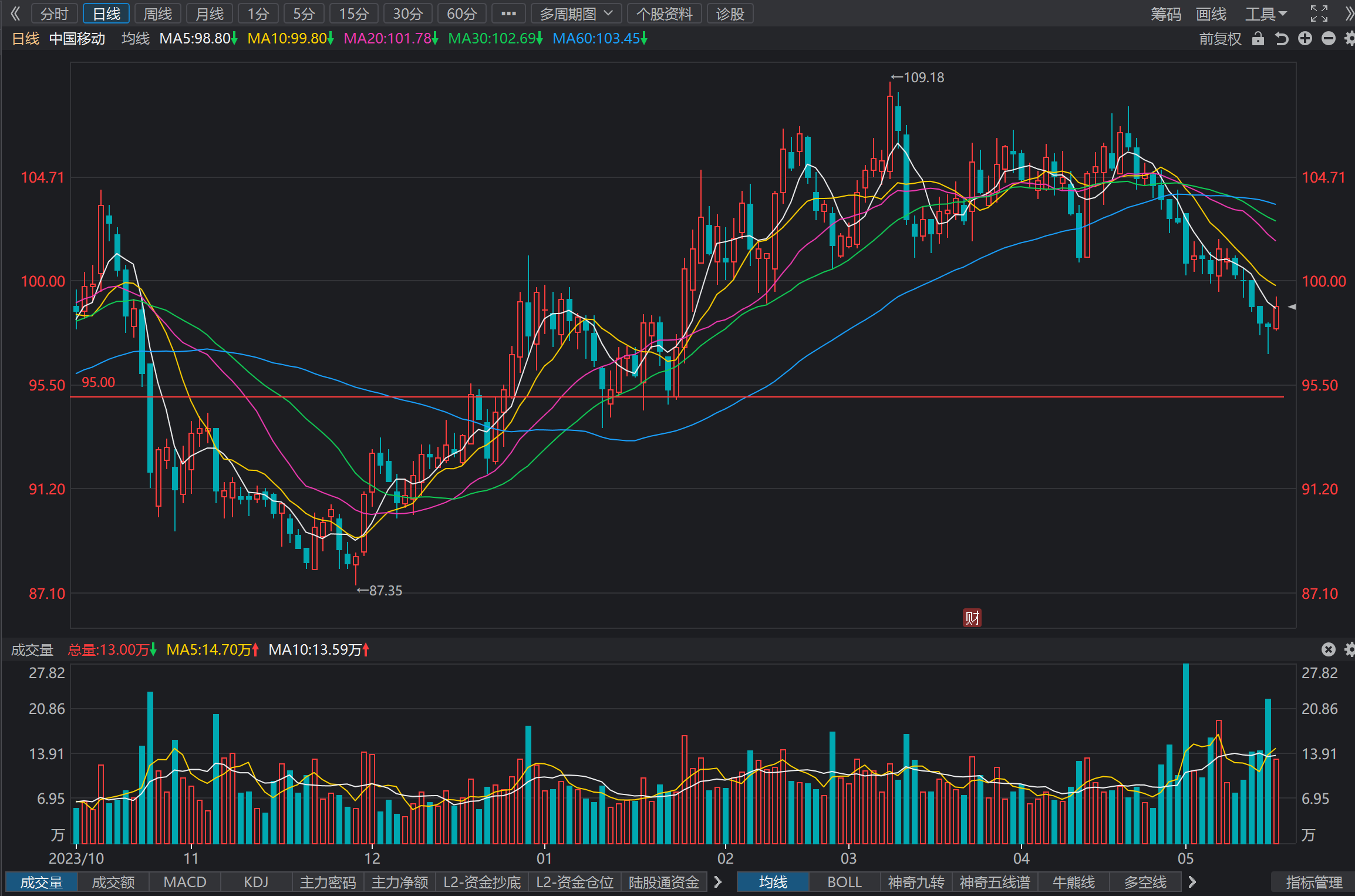Click MA60:103.45 blue legend label
Screen dimensions: 1355x896
600,39
